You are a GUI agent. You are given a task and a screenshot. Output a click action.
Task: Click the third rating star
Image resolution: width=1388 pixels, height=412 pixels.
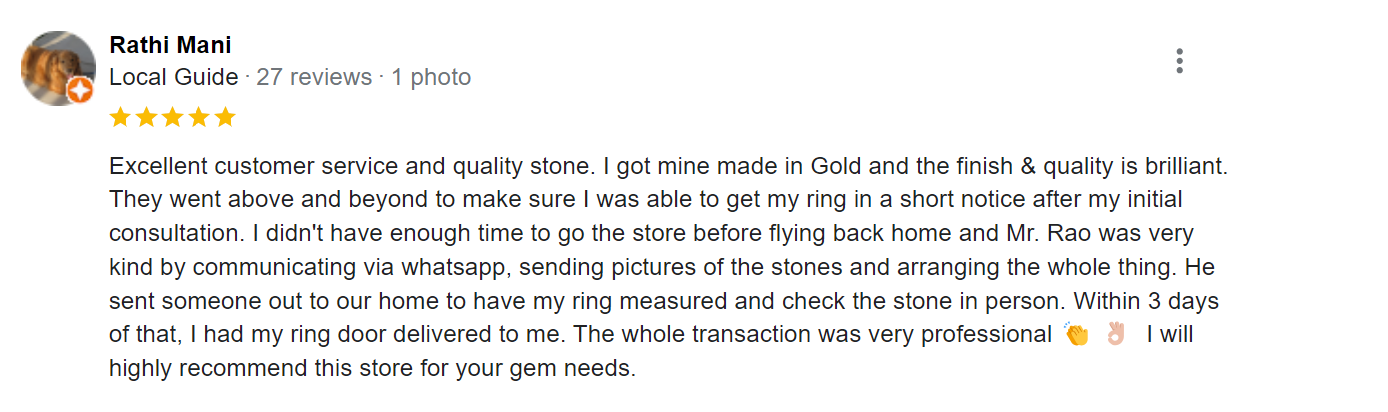[172, 117]
